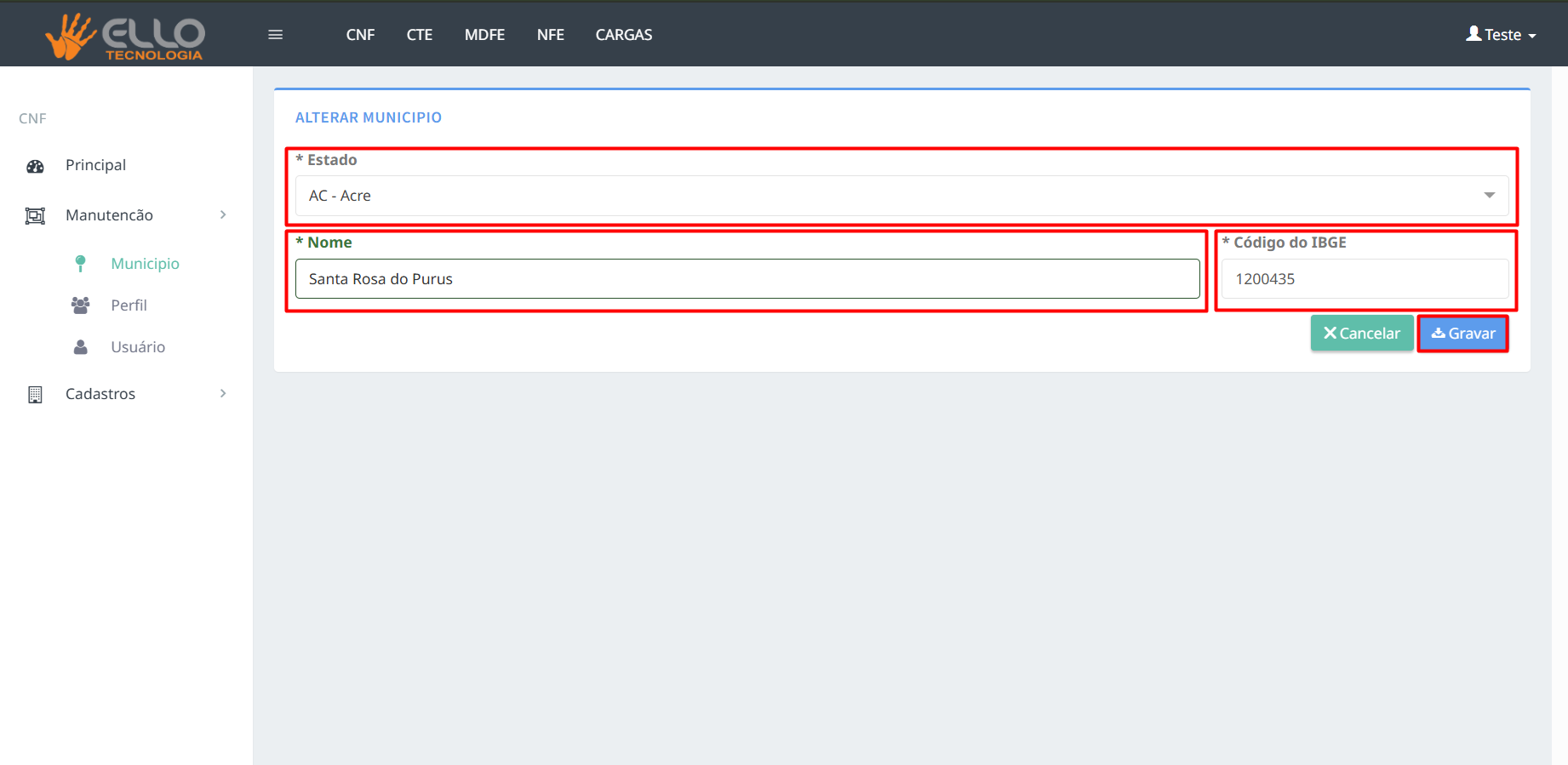Viewport: 1568px width, 765px height.
Task: Open the Teste user account dropdown
Action: tap(1501, 35)
